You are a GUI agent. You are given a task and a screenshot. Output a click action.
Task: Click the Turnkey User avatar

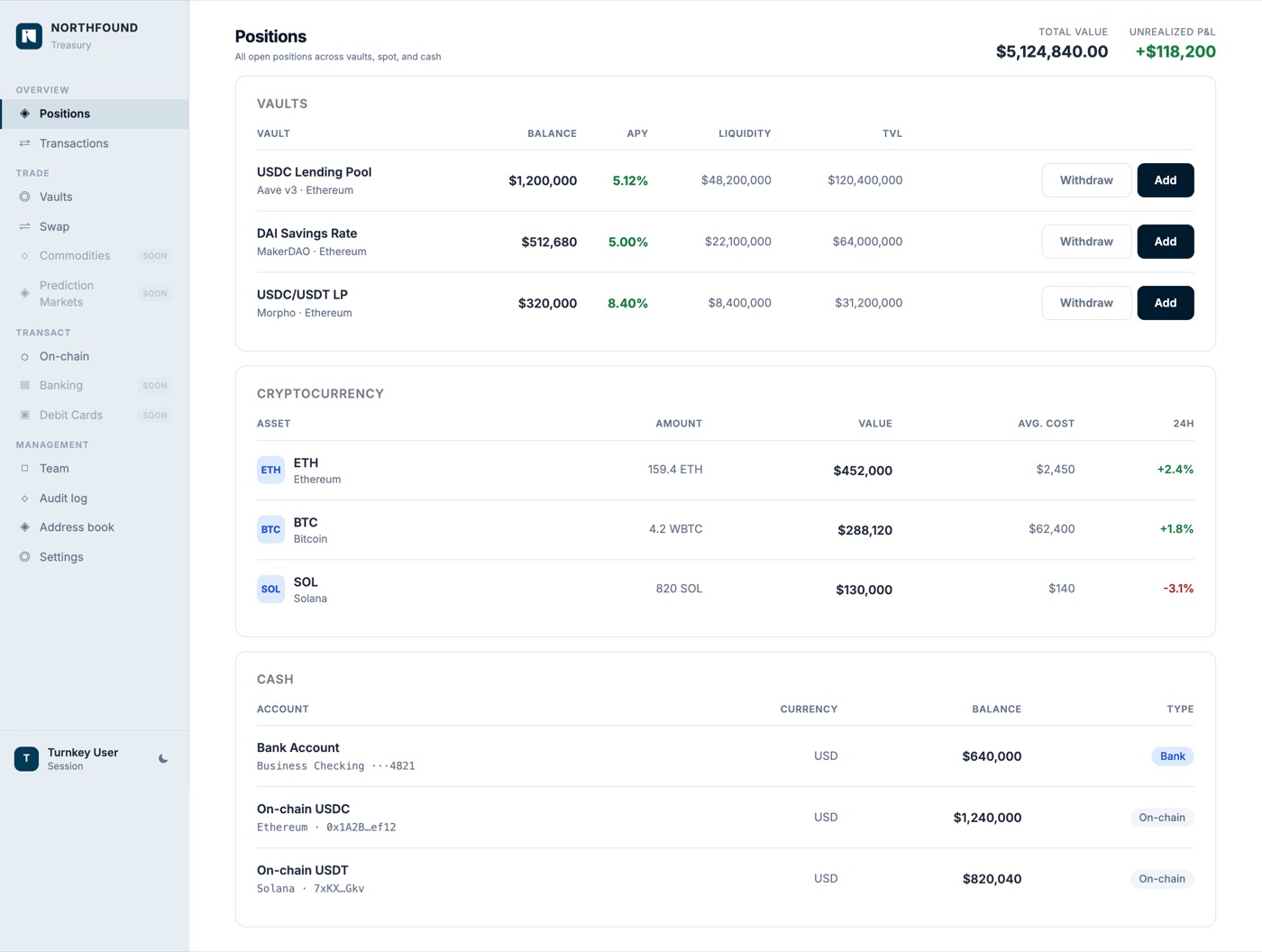coord(26,758)
